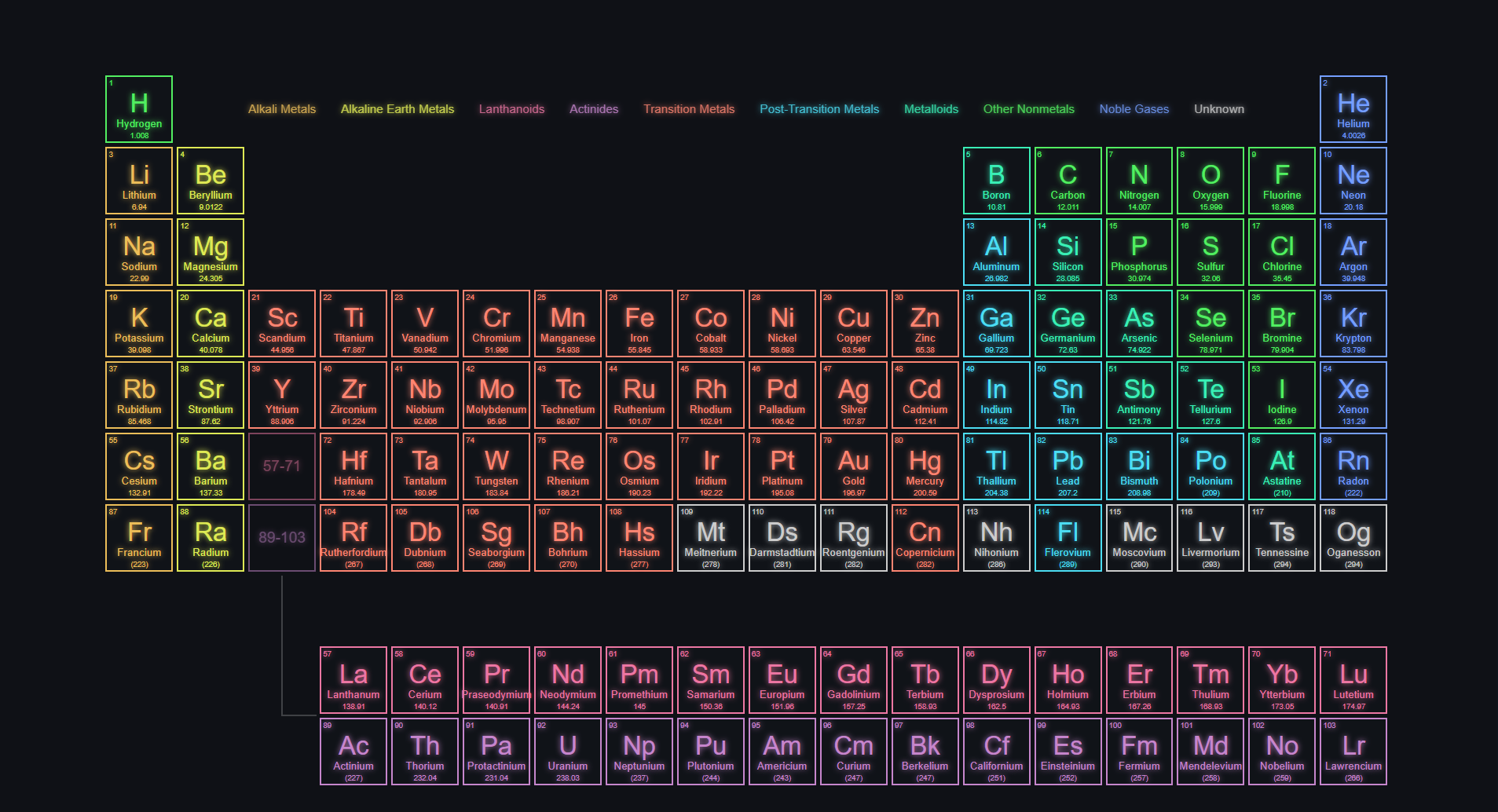
Task: Filter by Alkali Metals category
Action: (x=282, y=109)
